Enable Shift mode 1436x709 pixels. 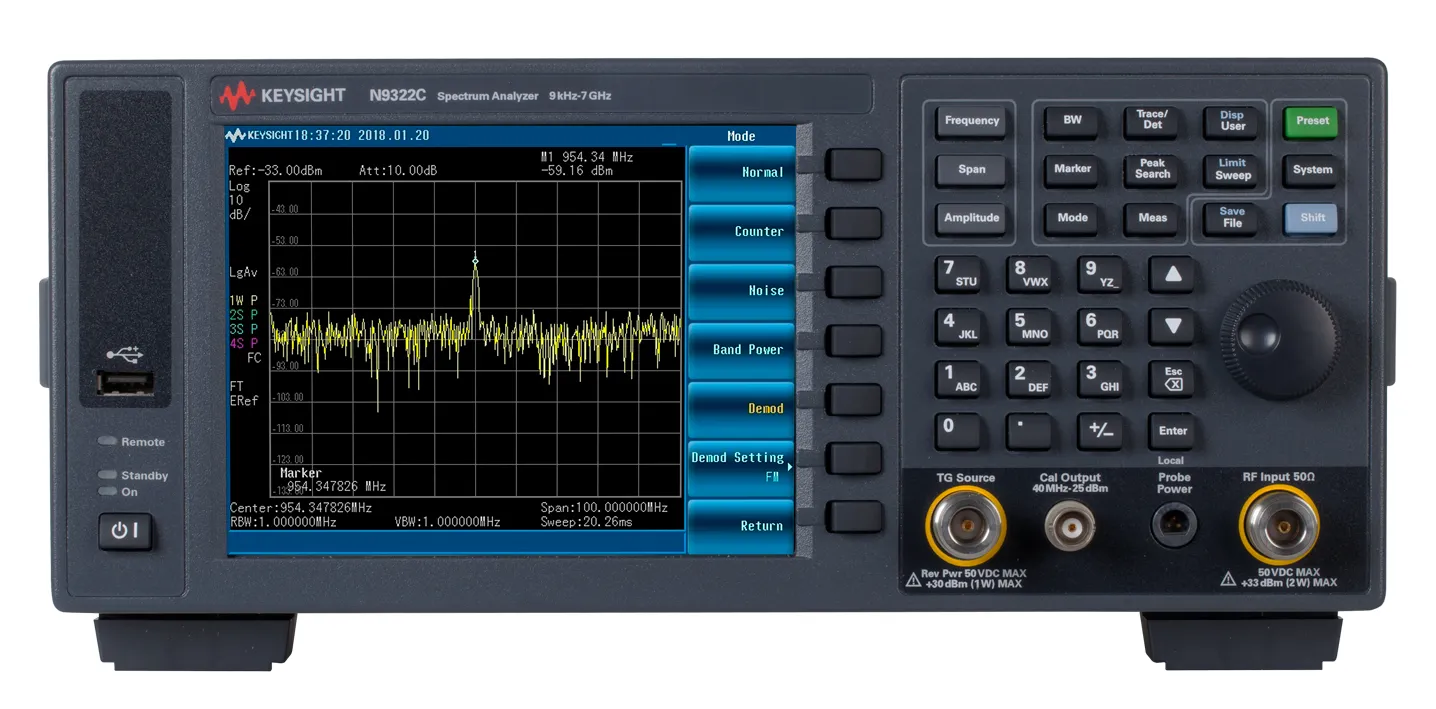click(1310, 218)
